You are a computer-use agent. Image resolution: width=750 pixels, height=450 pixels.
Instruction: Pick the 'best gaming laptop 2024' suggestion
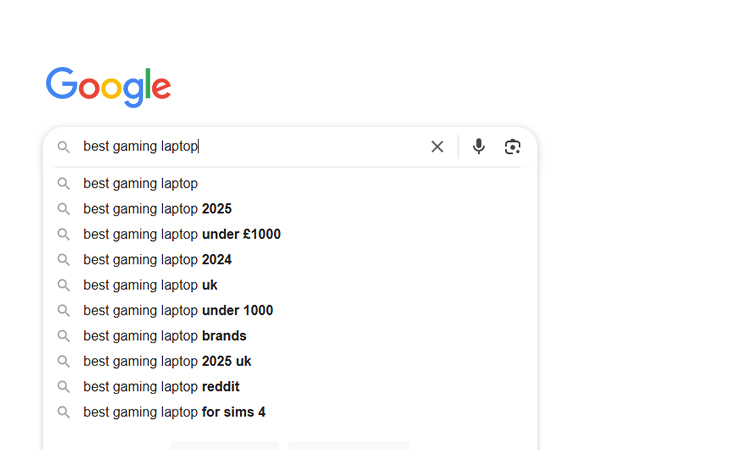click(290, 259)
